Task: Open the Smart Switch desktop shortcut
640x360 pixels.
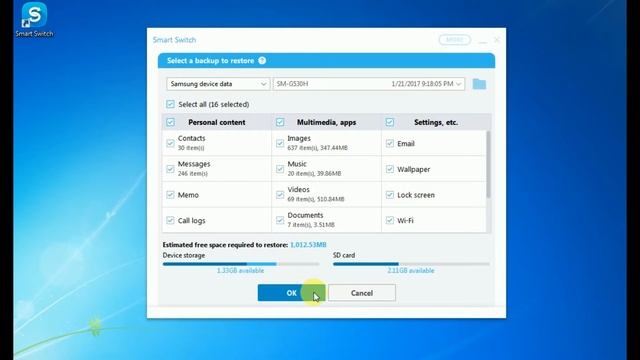Action: coord(34,20)
